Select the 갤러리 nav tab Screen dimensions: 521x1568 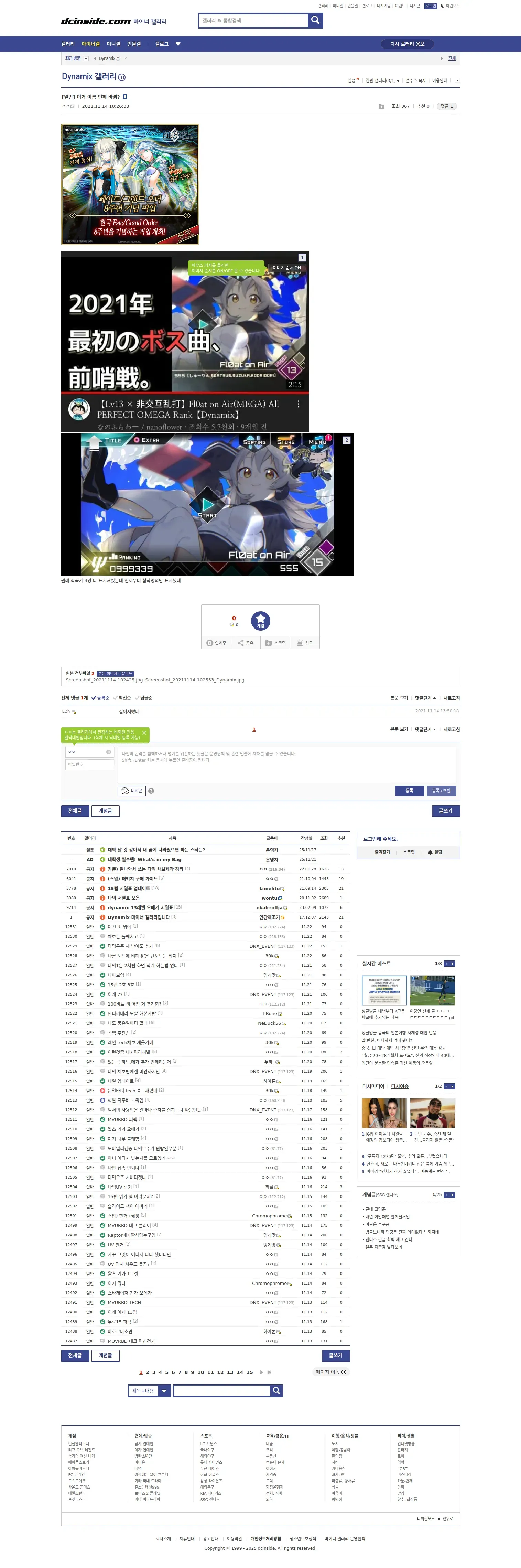click(x=67, y=44)
